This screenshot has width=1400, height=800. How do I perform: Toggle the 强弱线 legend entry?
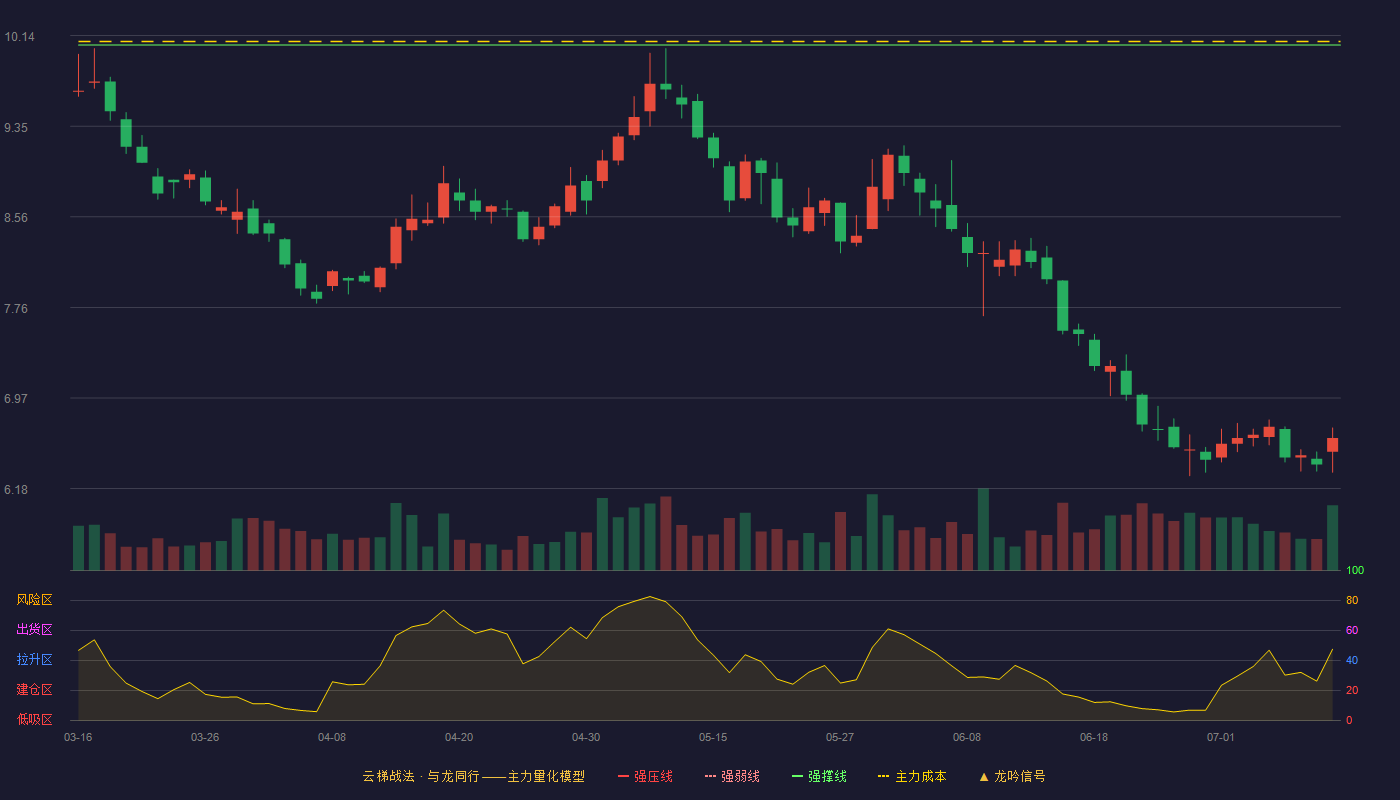(x=732, y=776)
